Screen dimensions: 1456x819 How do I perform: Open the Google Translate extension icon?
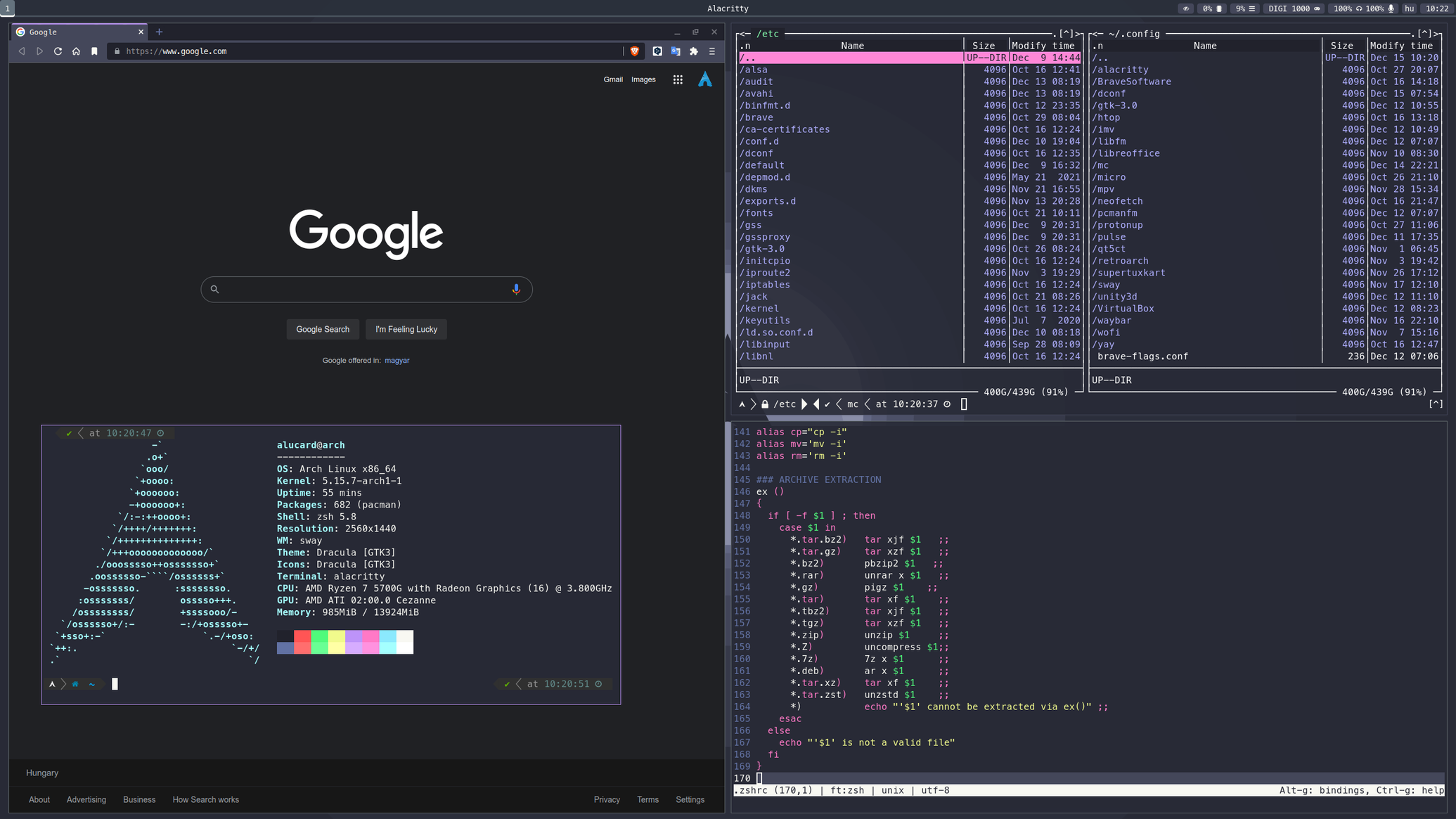676,51
